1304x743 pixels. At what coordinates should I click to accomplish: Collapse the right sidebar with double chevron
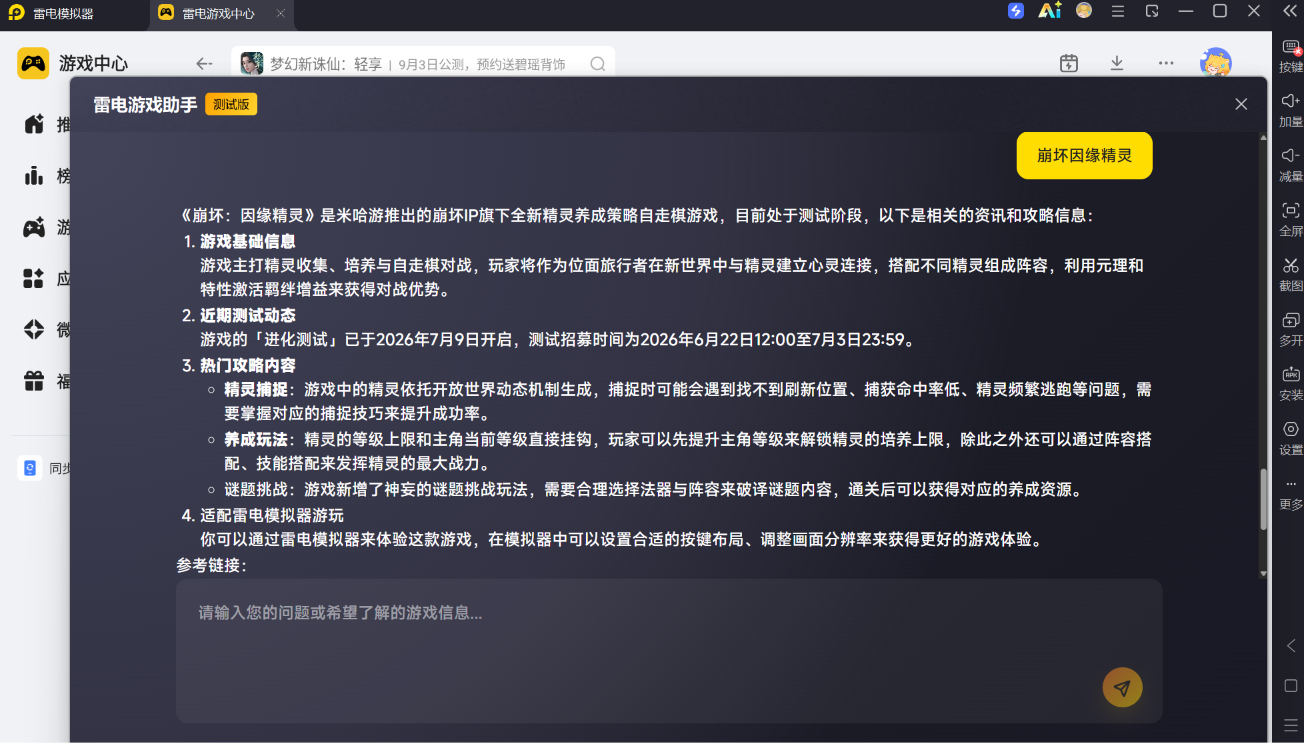point(1290,11)
